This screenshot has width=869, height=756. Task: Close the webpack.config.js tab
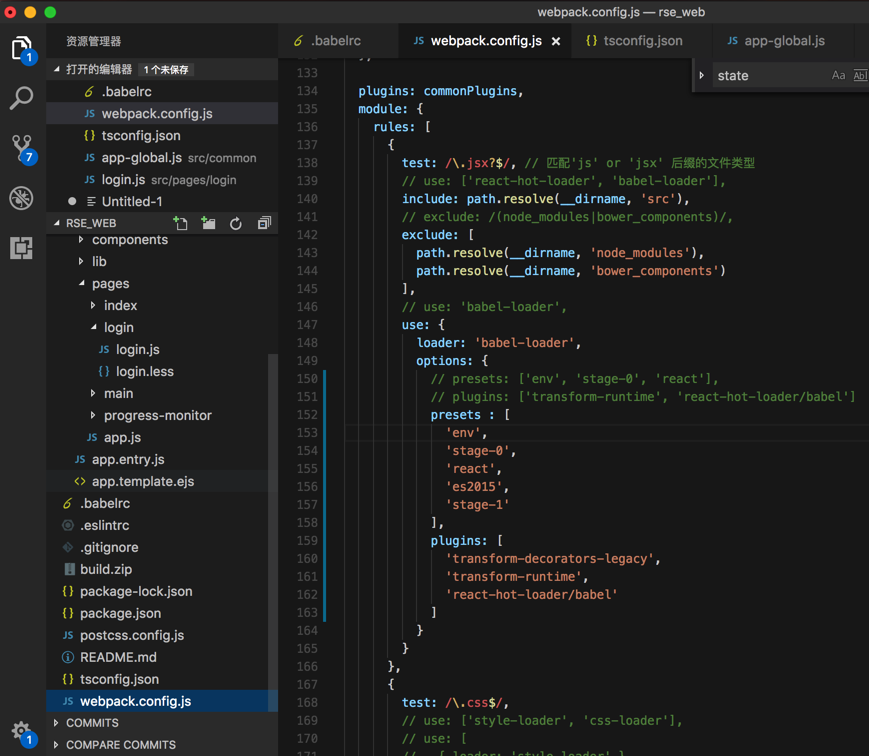[x=556, y=41]
